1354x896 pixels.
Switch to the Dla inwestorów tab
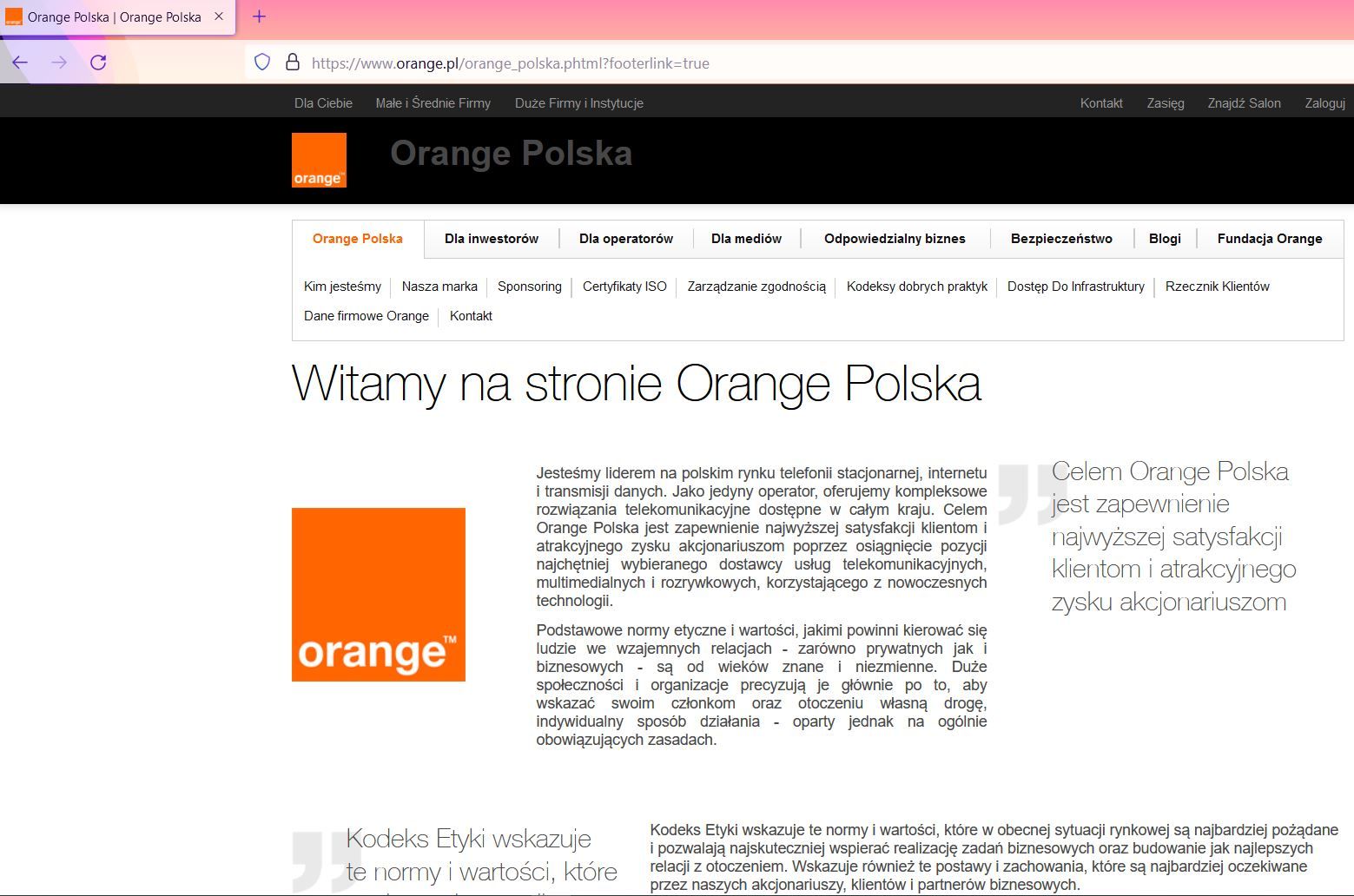[492, 238]
